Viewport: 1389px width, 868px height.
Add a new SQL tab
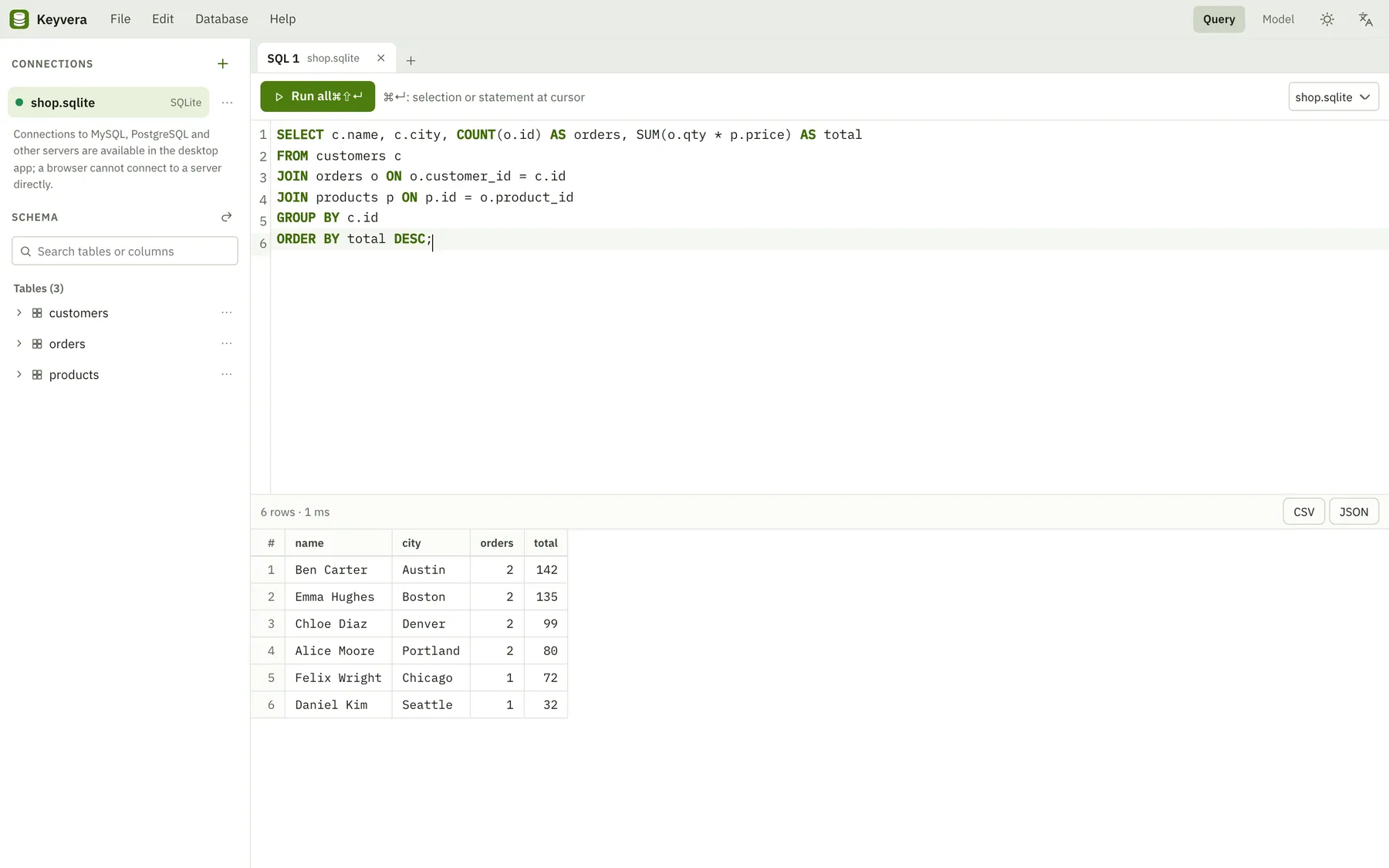point(411,60)
